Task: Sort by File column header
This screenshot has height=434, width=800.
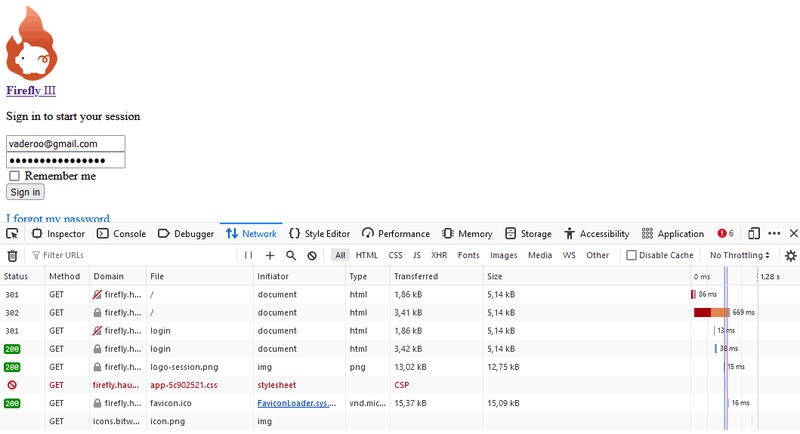Action: tap(199, 276)
